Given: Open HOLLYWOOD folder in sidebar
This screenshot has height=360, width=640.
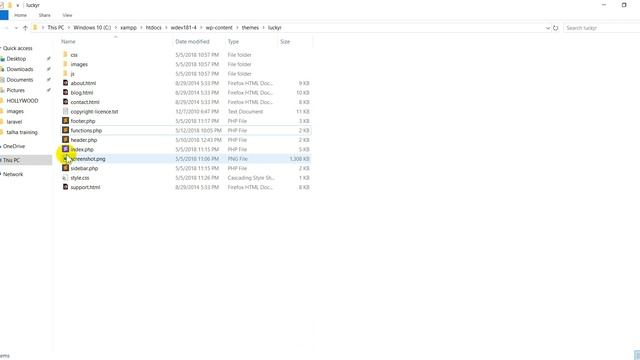Looking at the screenshot, I should tap(22, 101).
